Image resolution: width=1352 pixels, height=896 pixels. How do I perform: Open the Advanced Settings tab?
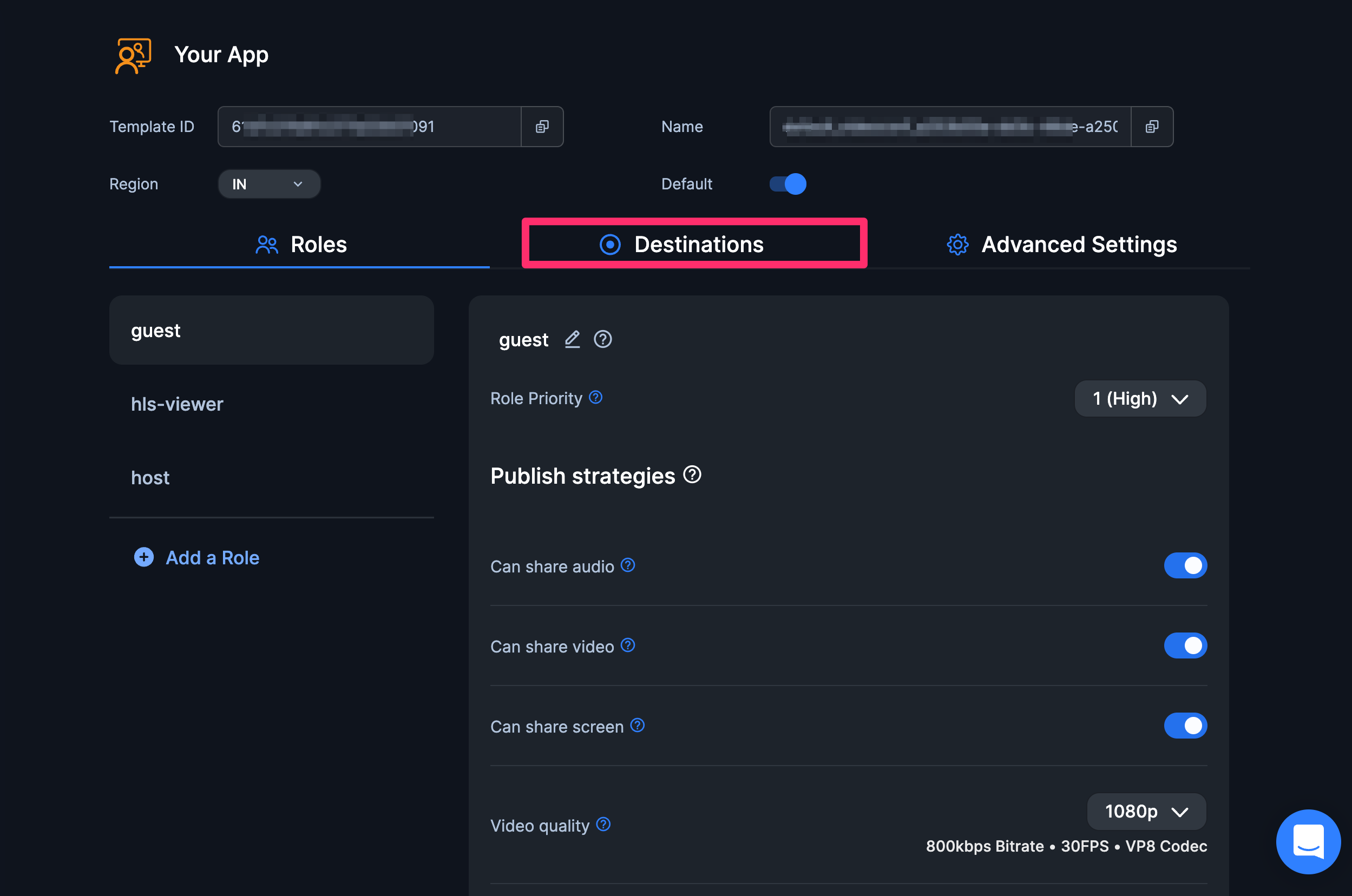1061,244
